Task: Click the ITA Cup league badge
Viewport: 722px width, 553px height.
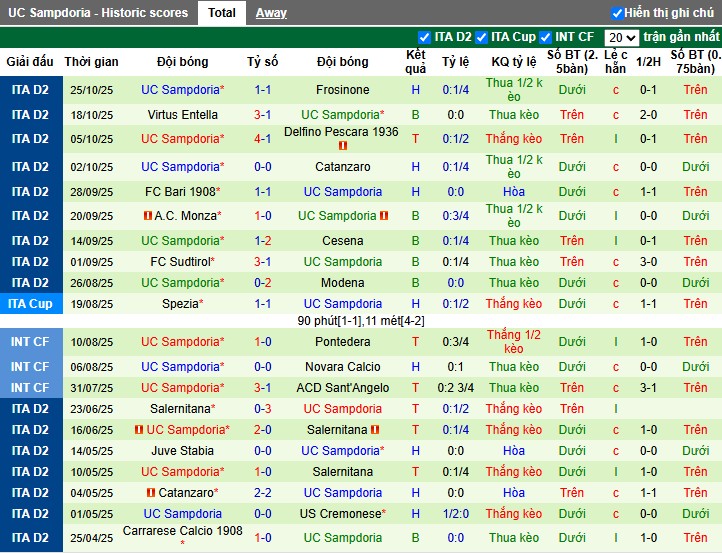Action: [x=30, y=304]
